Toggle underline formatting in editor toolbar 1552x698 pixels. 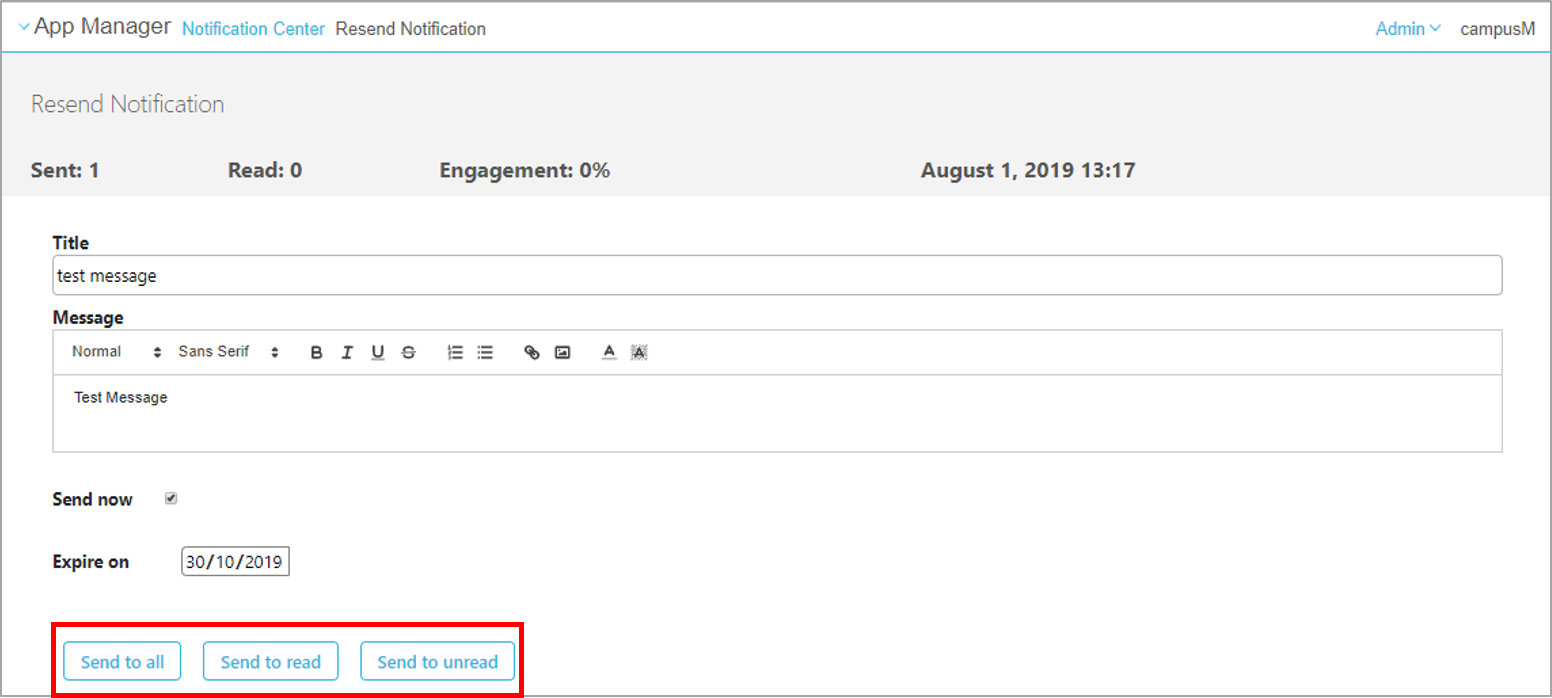pyautogui.click(x=377, y=352)
